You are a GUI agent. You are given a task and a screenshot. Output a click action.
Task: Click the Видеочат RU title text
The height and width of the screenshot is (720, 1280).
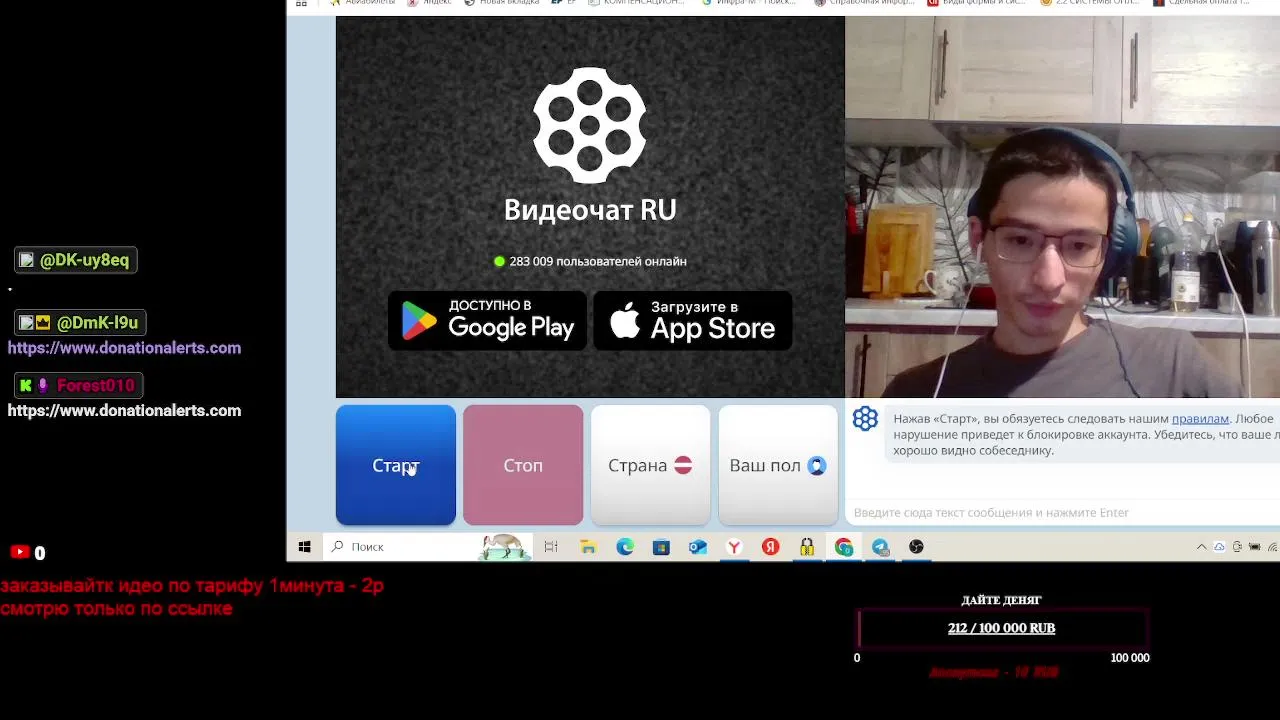(x=590, y=210)
